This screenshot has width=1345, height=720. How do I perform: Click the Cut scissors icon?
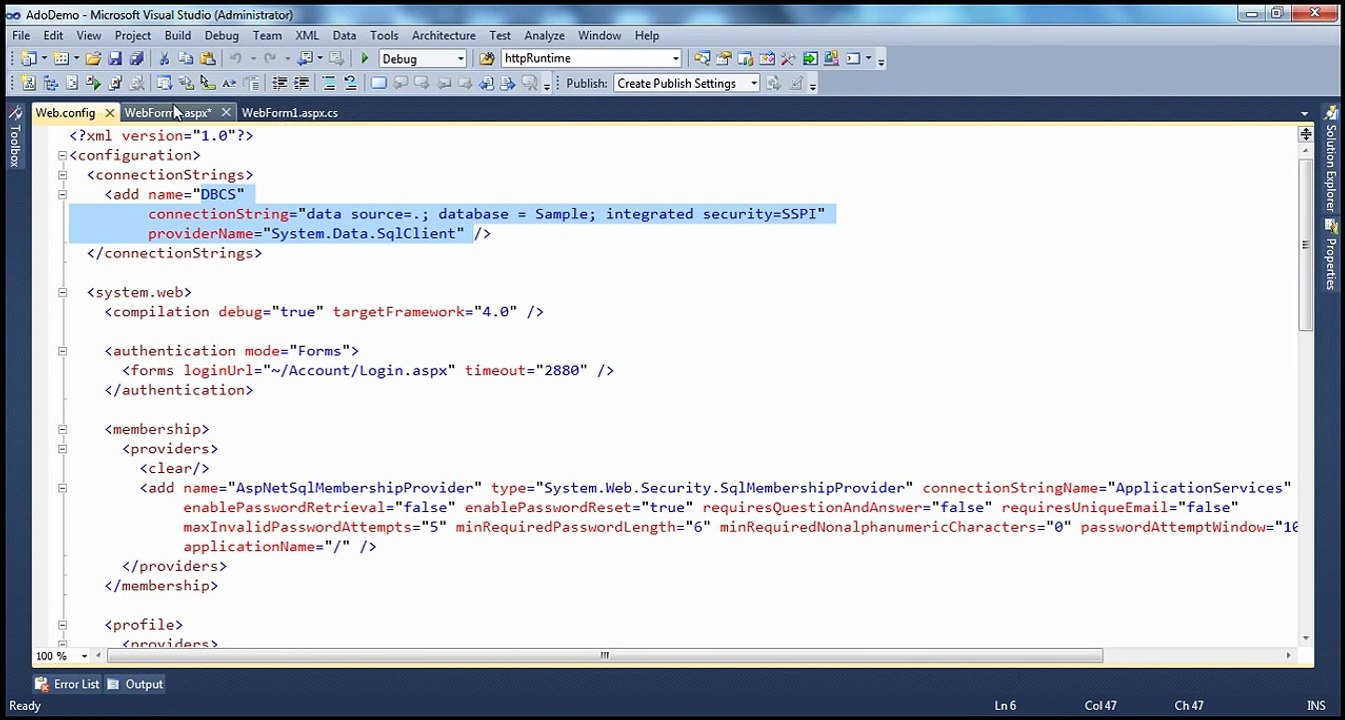[x=164, y=59]
